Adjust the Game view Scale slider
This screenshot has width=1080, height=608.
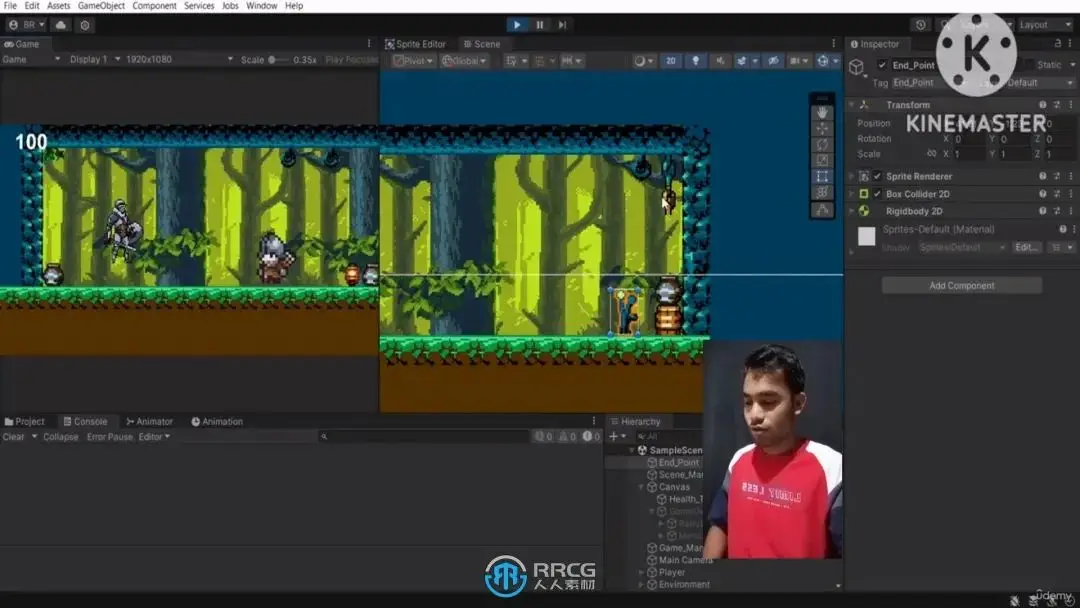click(279, 60)
